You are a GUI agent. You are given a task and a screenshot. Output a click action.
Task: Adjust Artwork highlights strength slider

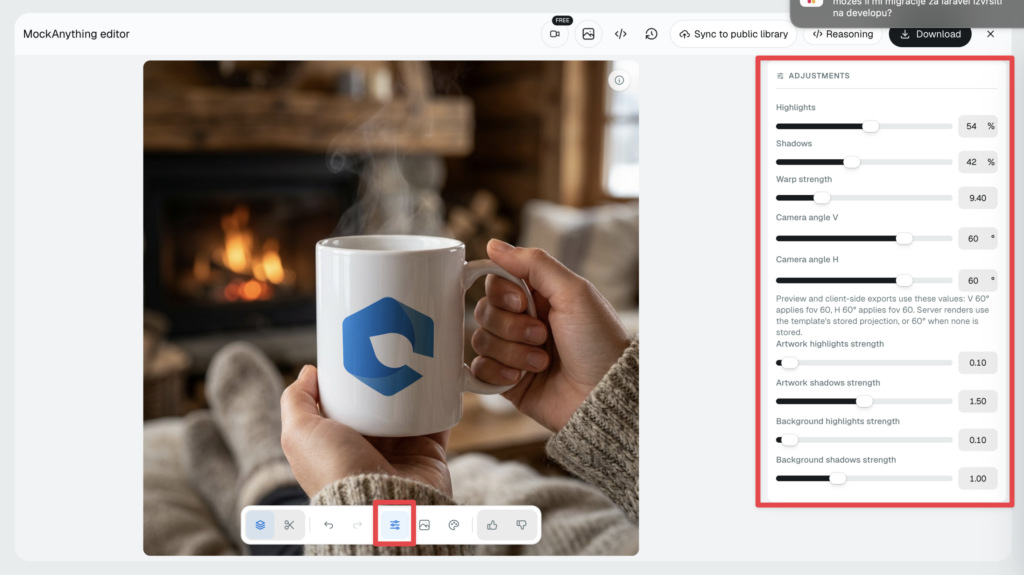coord(863,363)
